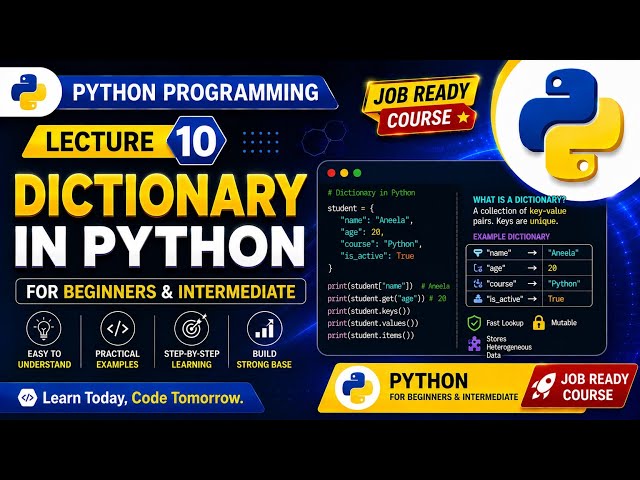Click the icon left of "age" table key
Viewport: 640px width, 480px height.
(478, 268)
